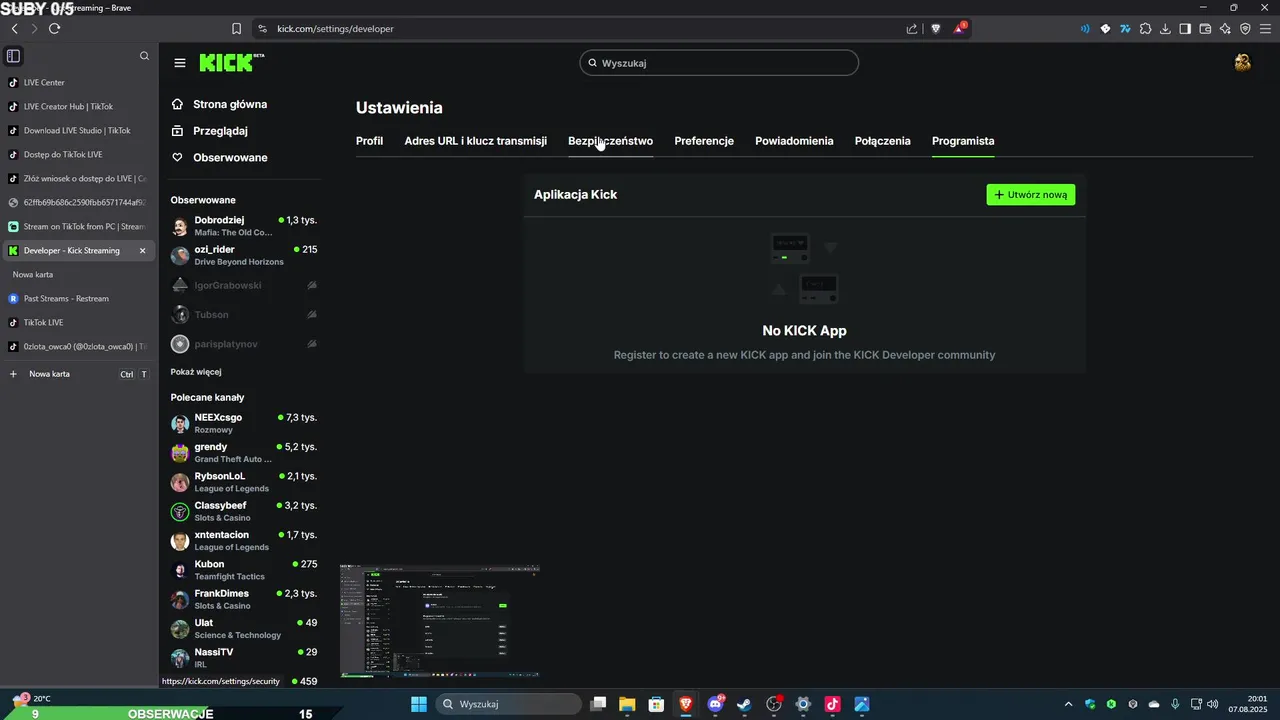Toggle vertical tabs panel icon

pyautogui.click(x=13, y=56)
